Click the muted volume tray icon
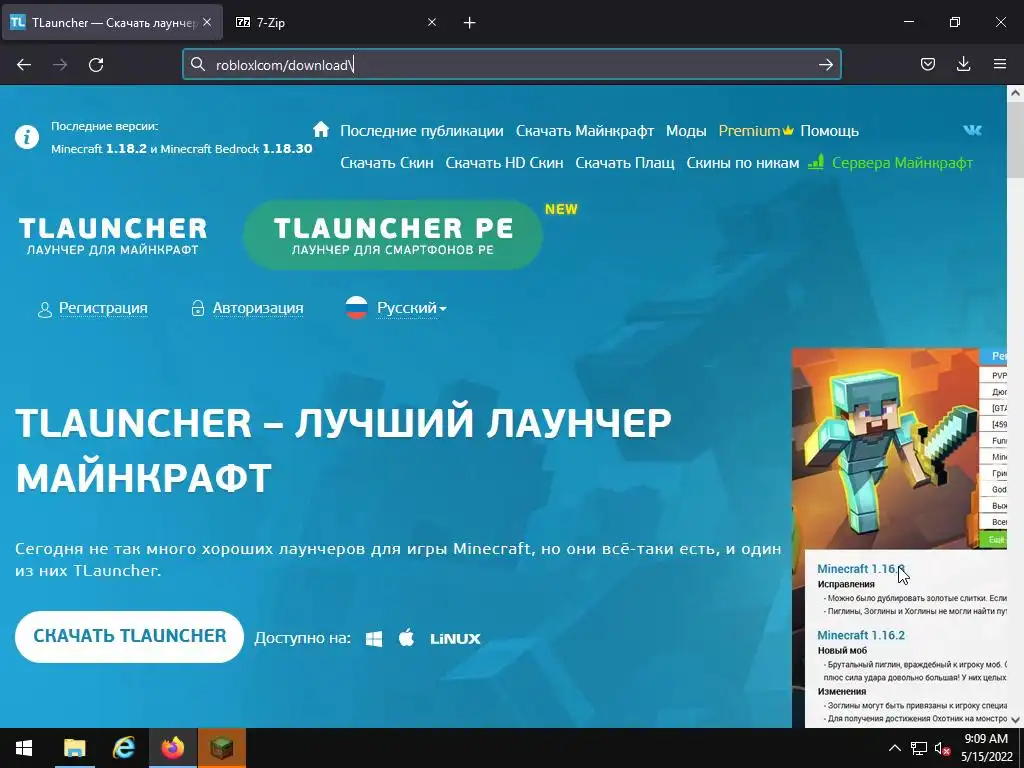 (942, 748)
